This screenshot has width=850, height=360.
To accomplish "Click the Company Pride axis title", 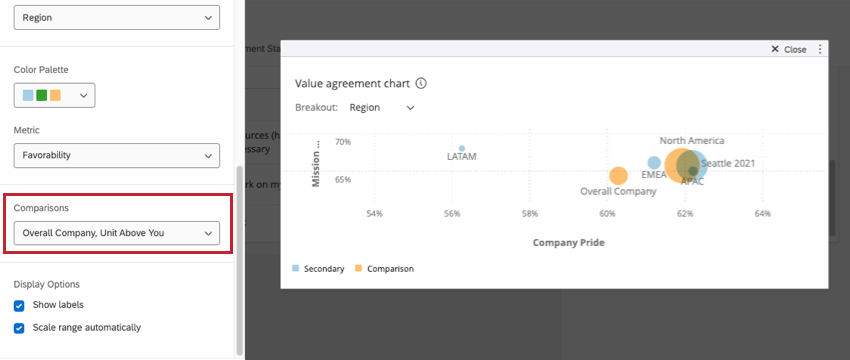I will 568,242.
